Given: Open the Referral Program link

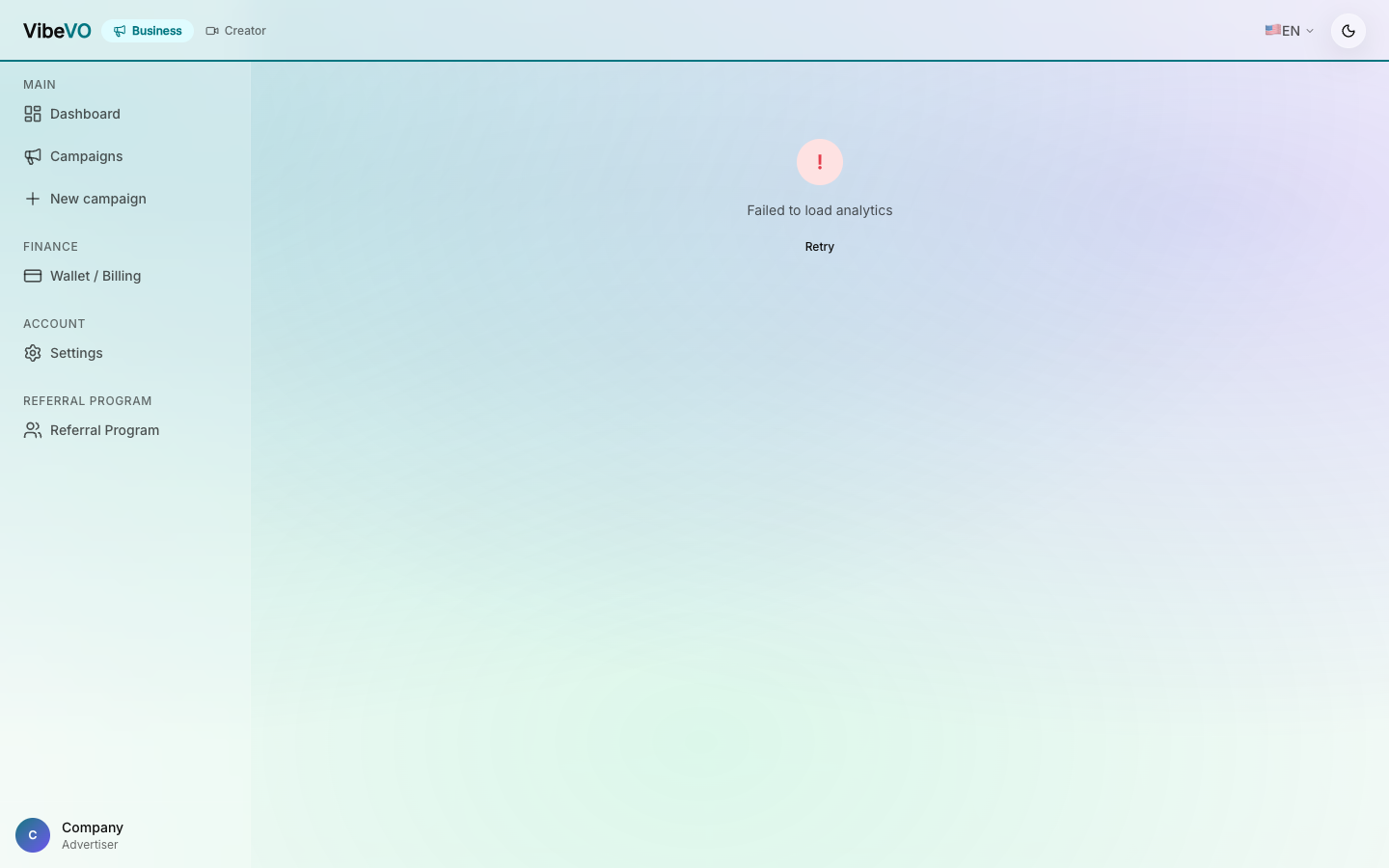Looking at the screenshot, I should pos(125,430).
